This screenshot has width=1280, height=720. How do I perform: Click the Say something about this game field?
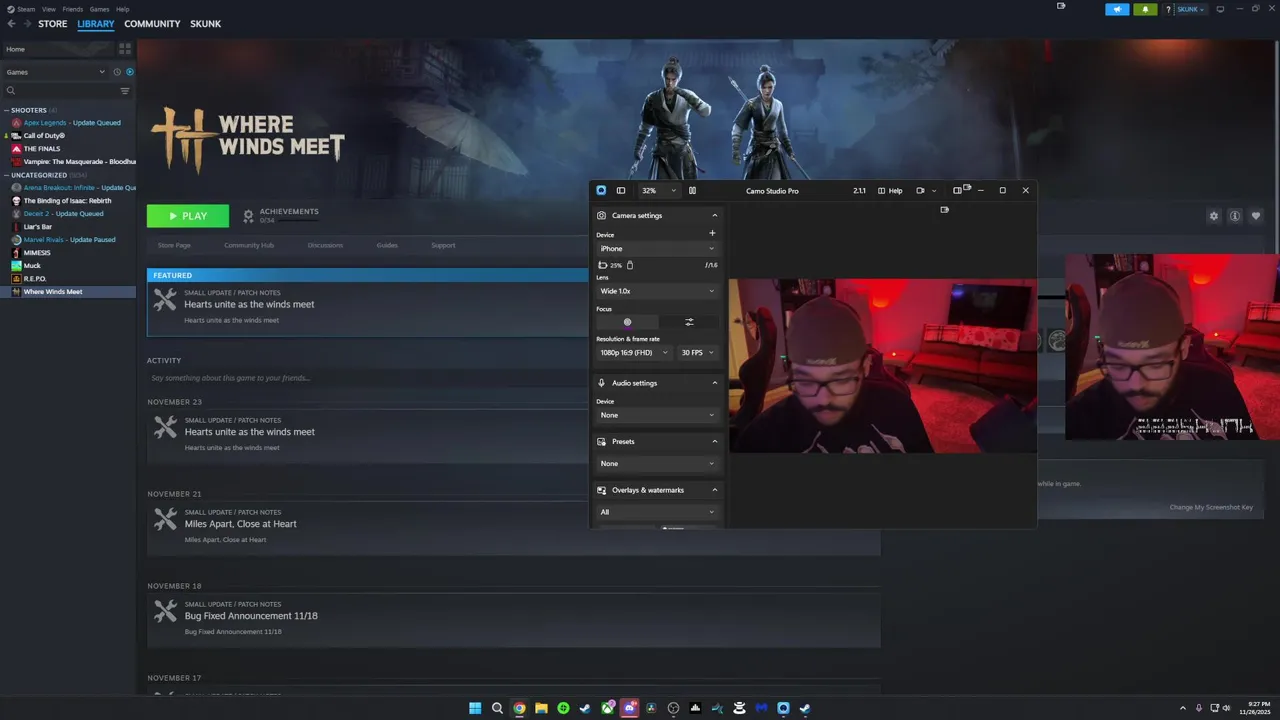(x=368, y=378)
